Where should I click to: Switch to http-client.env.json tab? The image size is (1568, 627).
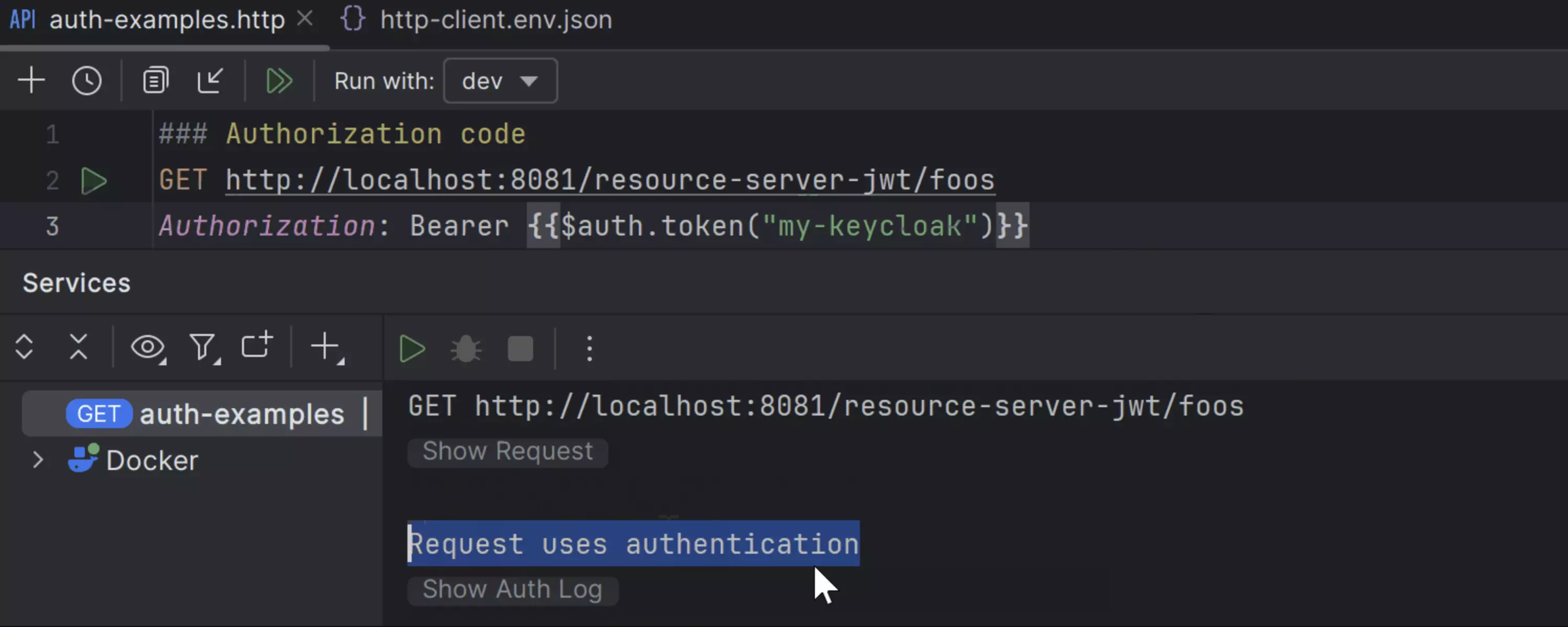pyautogui.click(x=495, y=20)
